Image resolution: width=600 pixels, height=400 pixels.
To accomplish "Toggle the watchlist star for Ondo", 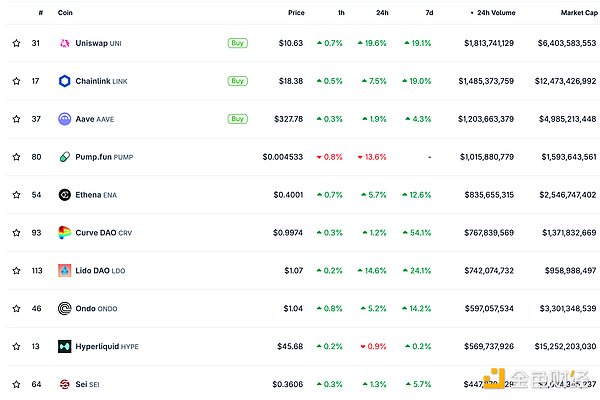I will point(16,308).
